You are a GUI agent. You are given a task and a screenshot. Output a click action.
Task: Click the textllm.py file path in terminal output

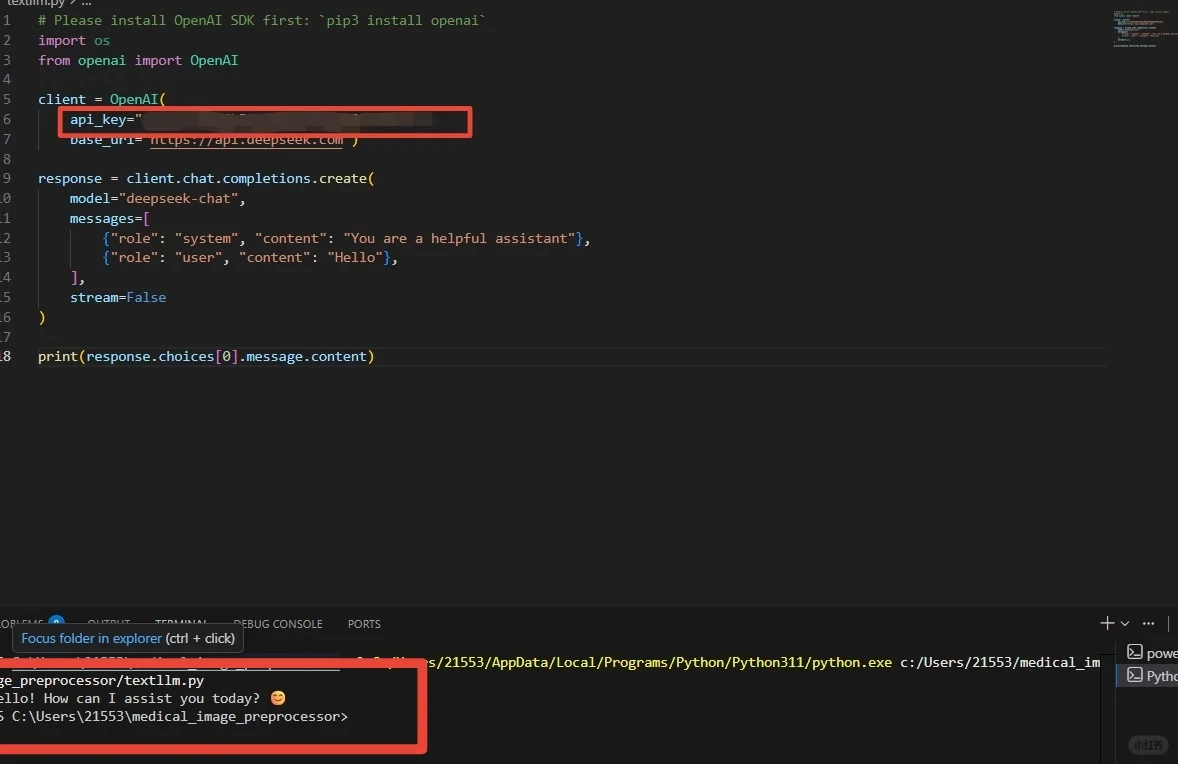click(x=100, y=680)
